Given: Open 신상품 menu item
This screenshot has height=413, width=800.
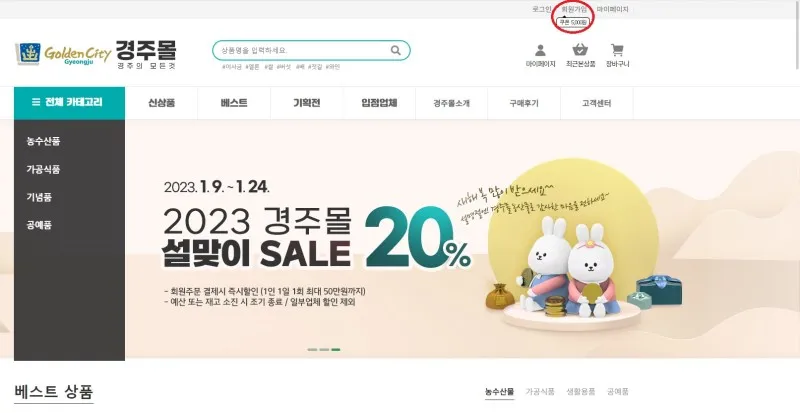Looking at the screenshot, I should (x=161, y=103).
